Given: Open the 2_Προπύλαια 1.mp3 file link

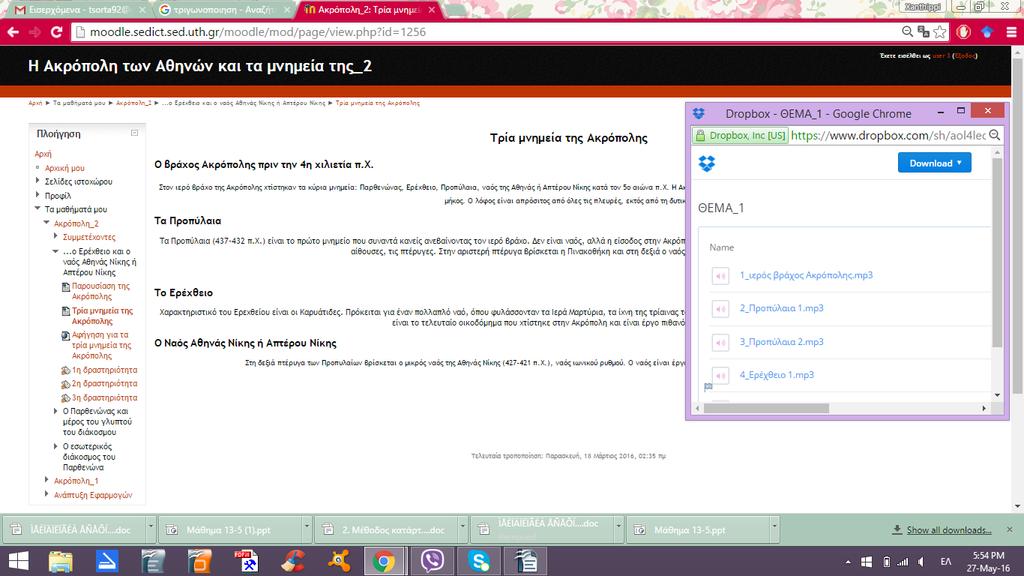Looking at the screenshot, I should click(781, 308).
